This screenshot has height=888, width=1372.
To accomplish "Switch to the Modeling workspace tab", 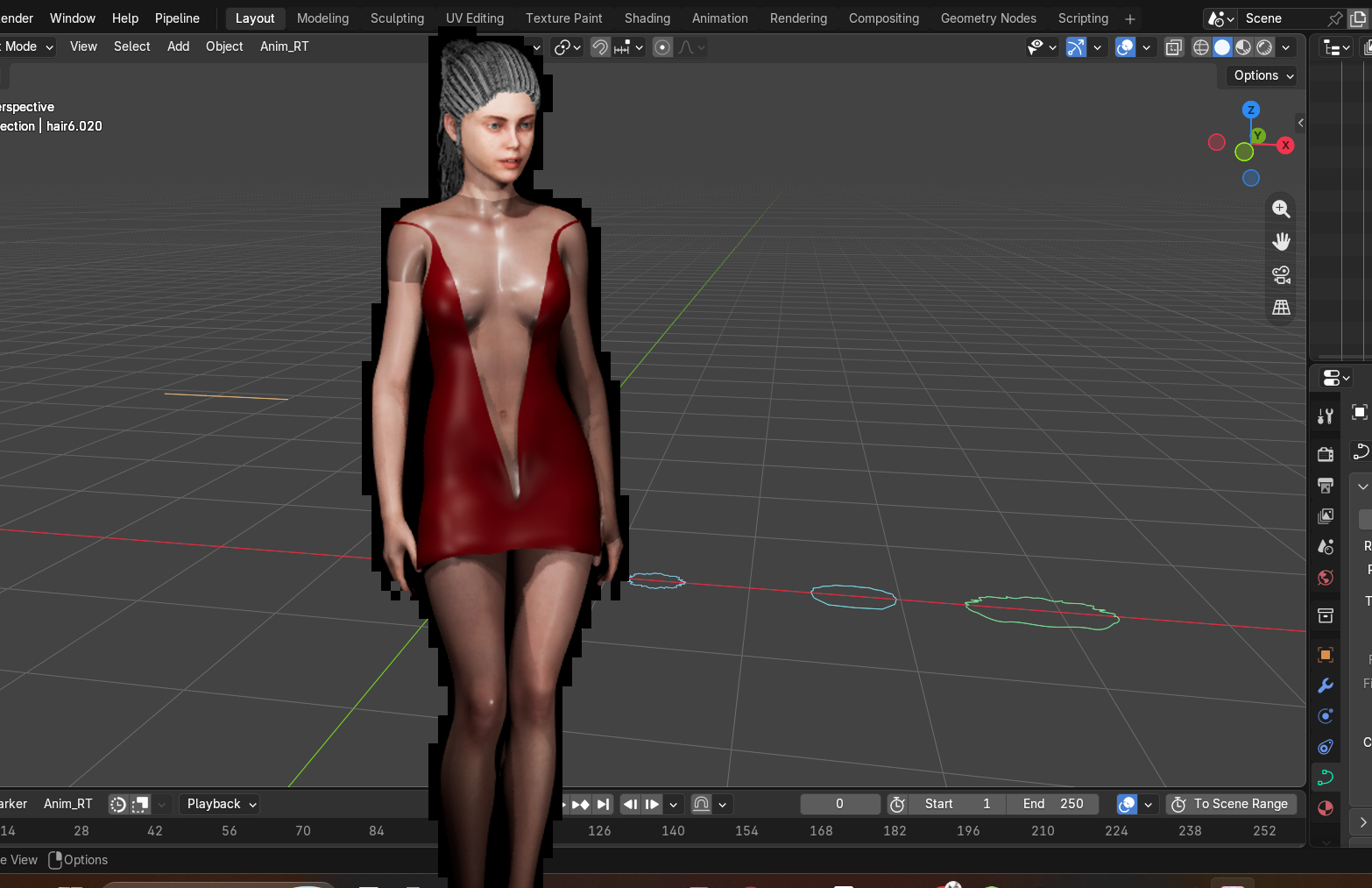I will [x=322, y=18].
